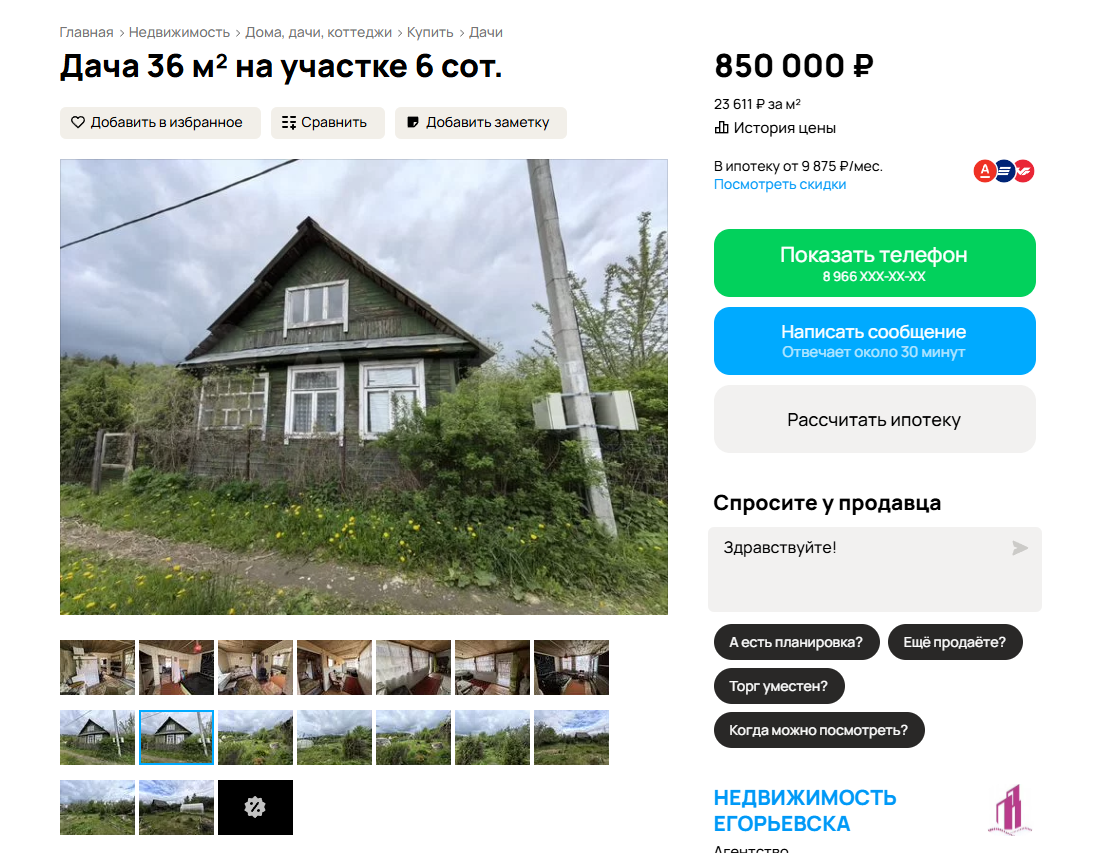Open Посмотреть скидки link

[779, 184]
